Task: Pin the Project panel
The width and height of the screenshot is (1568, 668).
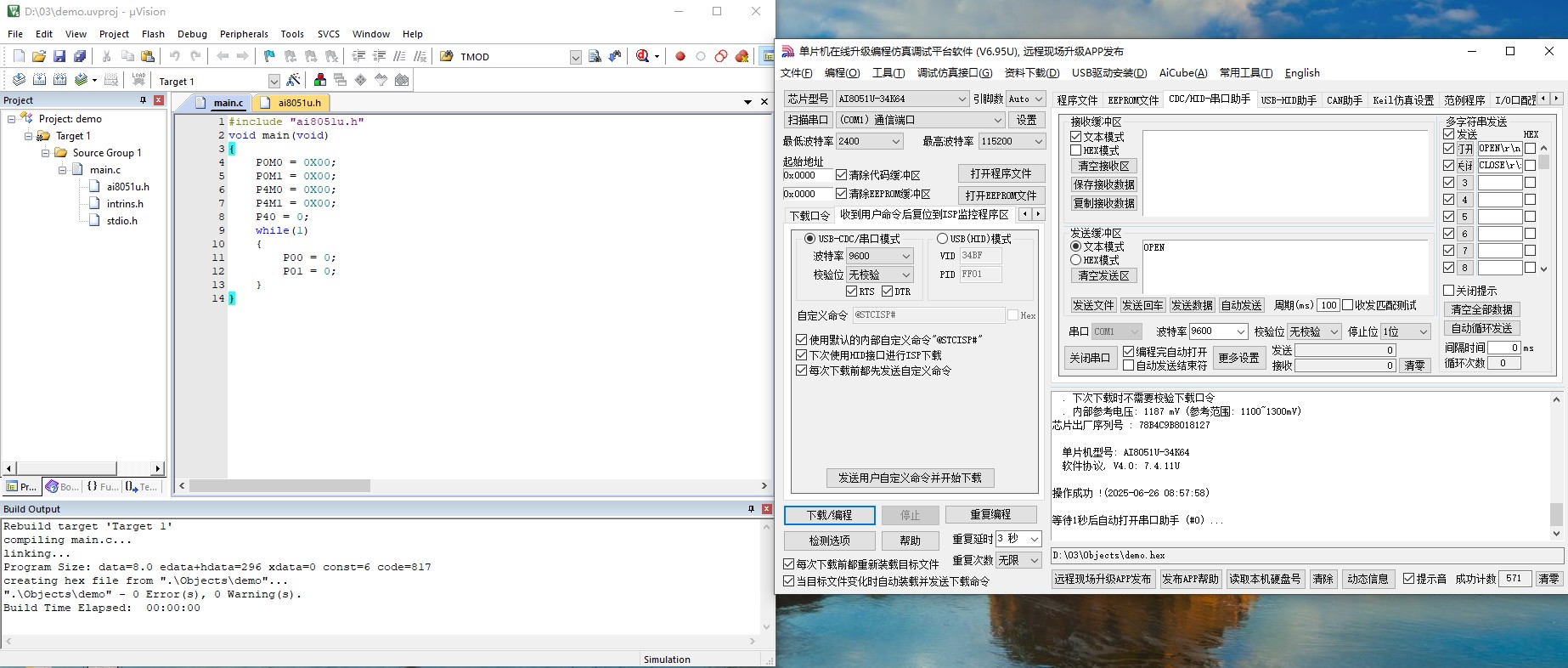Action: coord(143,100)
